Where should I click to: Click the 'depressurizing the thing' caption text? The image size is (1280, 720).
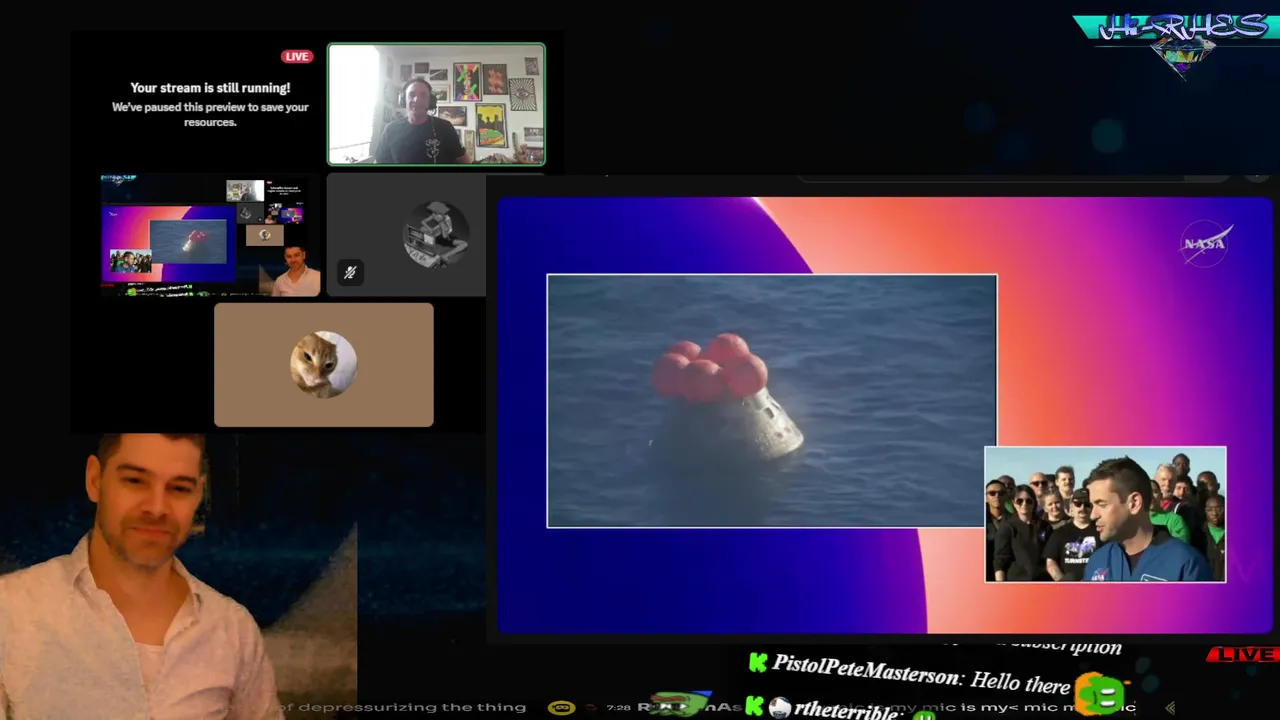[412, 707]
